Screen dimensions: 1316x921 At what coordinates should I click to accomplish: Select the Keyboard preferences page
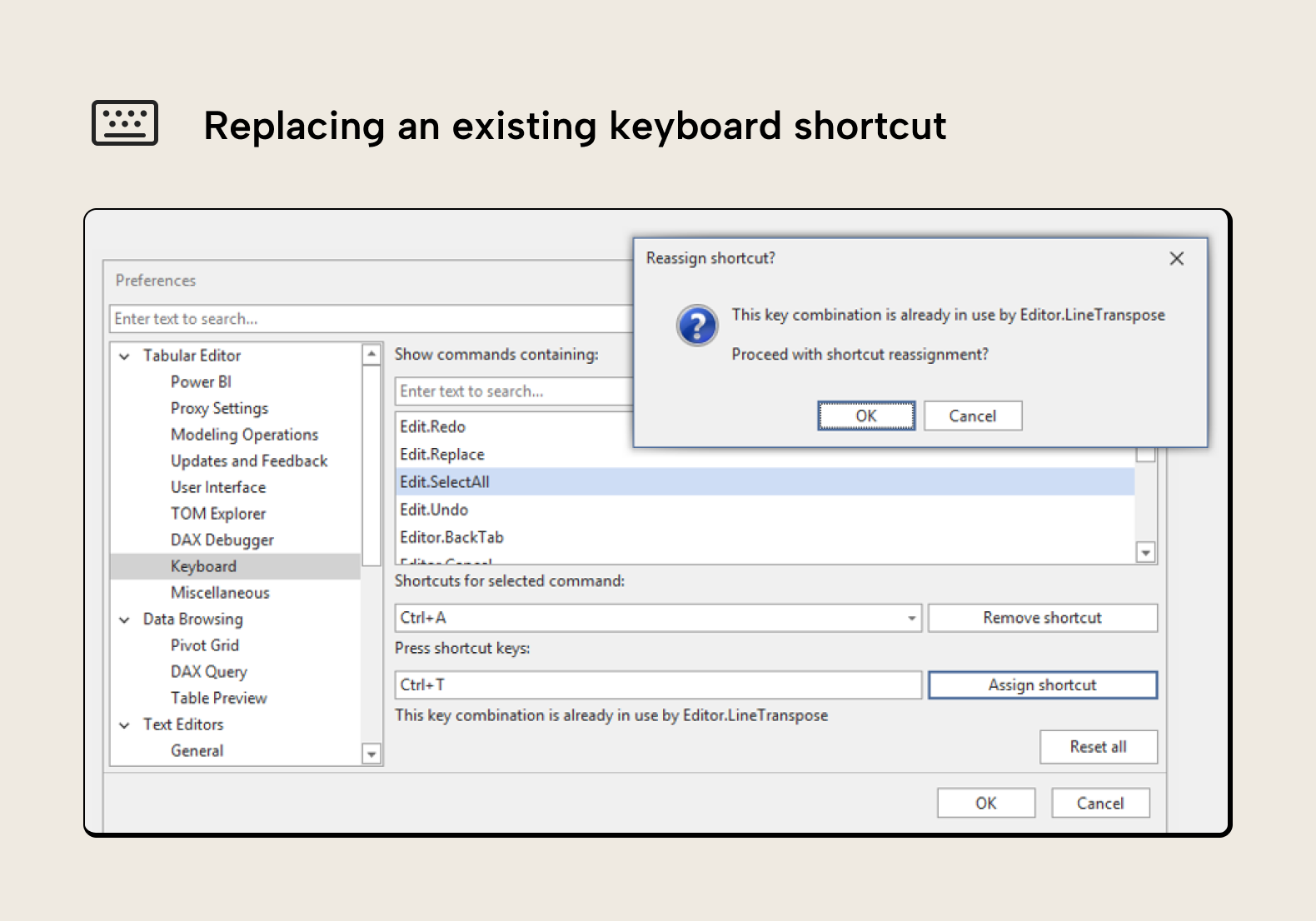click(236, 566)
